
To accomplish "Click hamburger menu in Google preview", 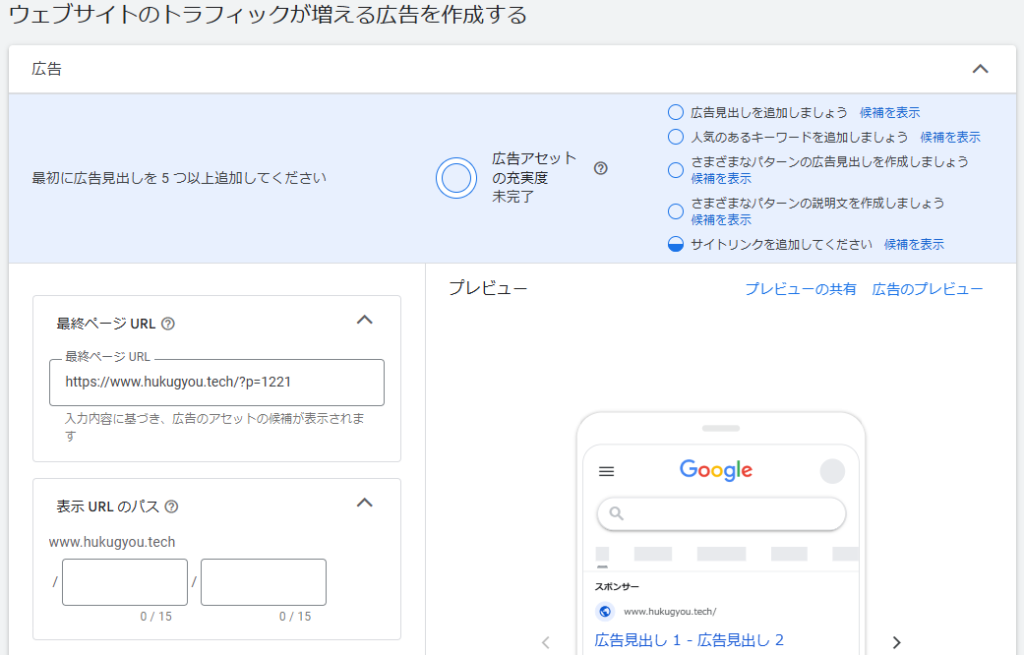I will tap(606, 472).
